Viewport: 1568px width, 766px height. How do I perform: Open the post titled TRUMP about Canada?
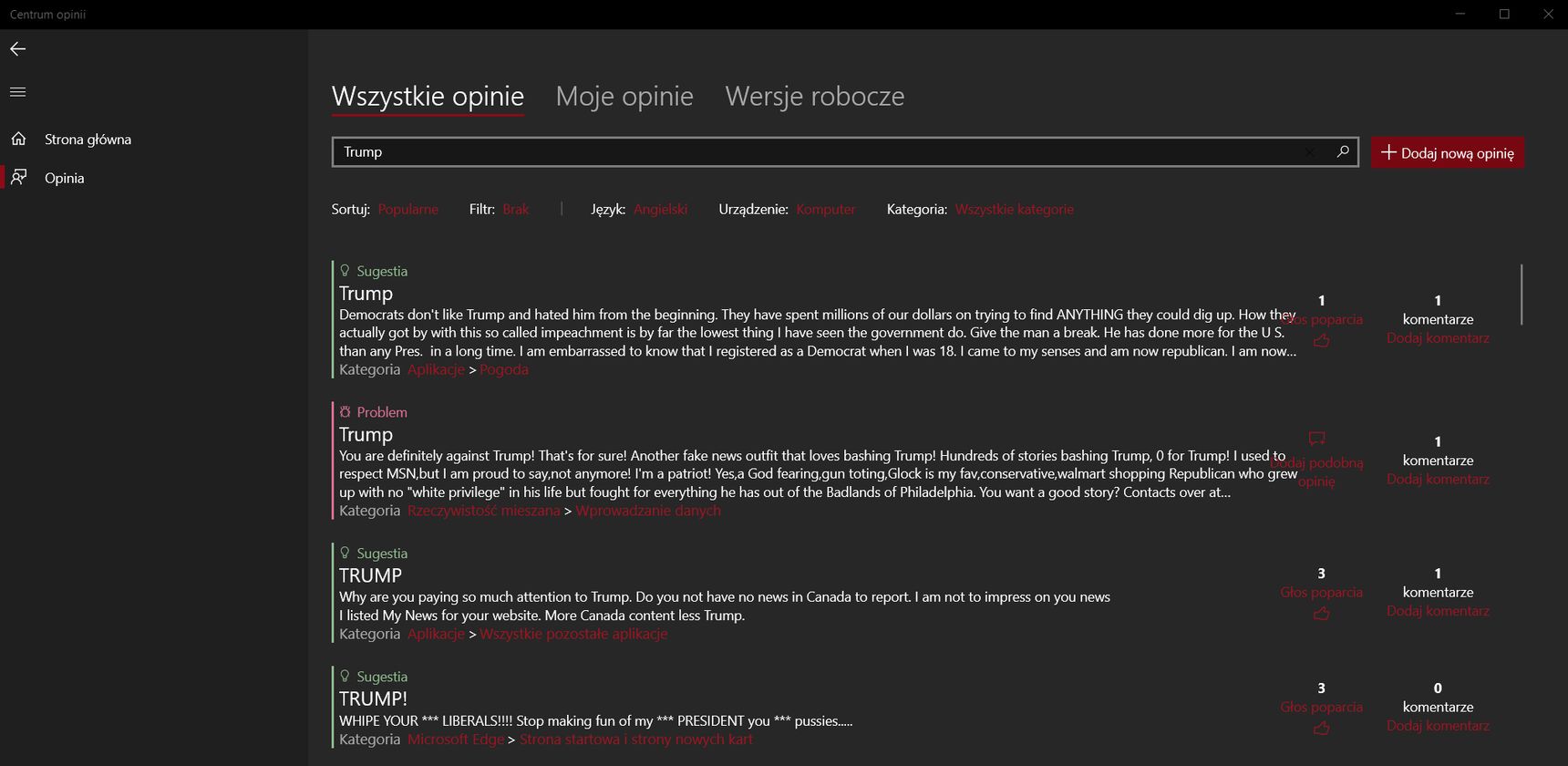370,575
